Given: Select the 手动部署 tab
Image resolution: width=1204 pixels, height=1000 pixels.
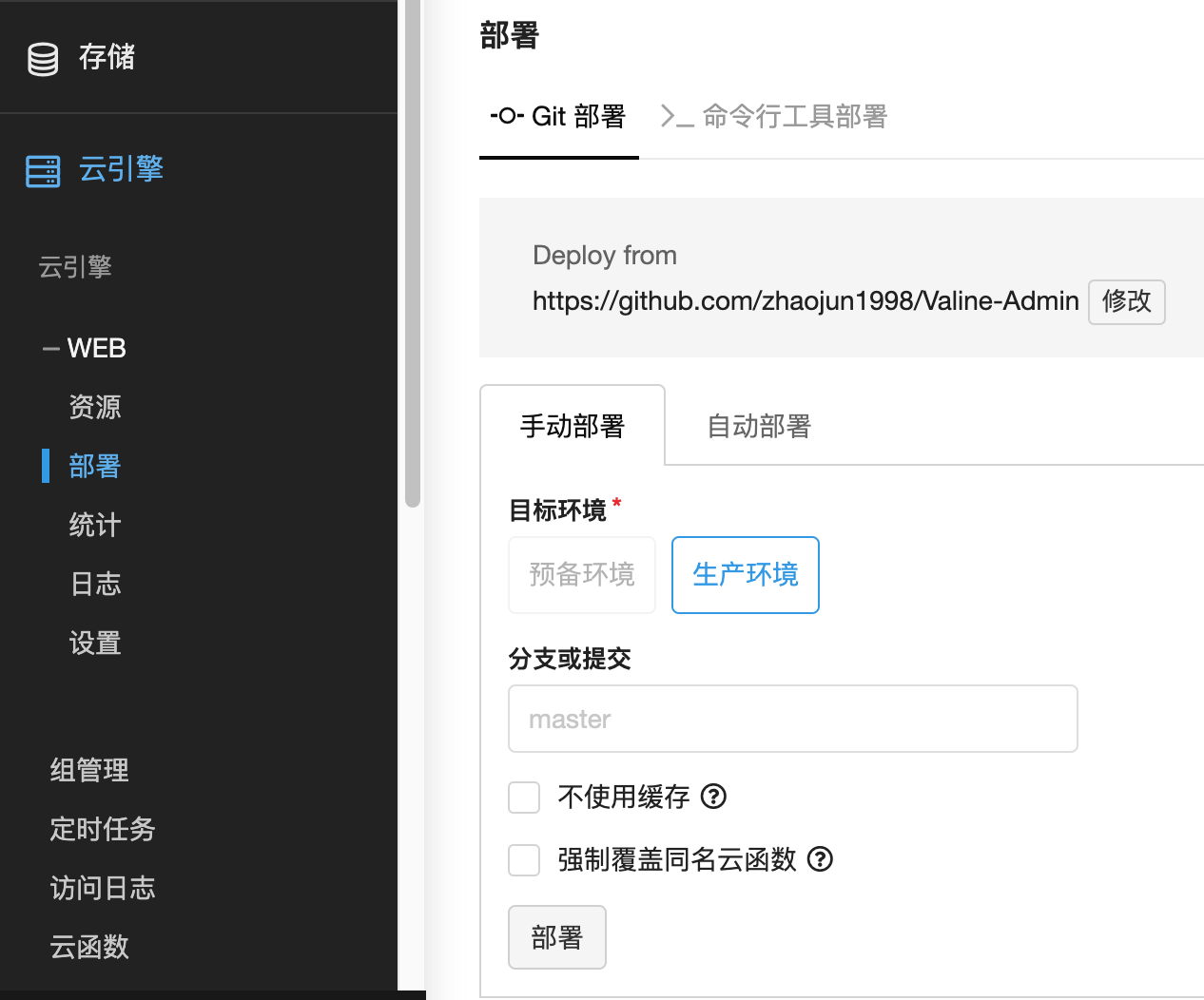Looking at the screenshot, I should [572, 426].
